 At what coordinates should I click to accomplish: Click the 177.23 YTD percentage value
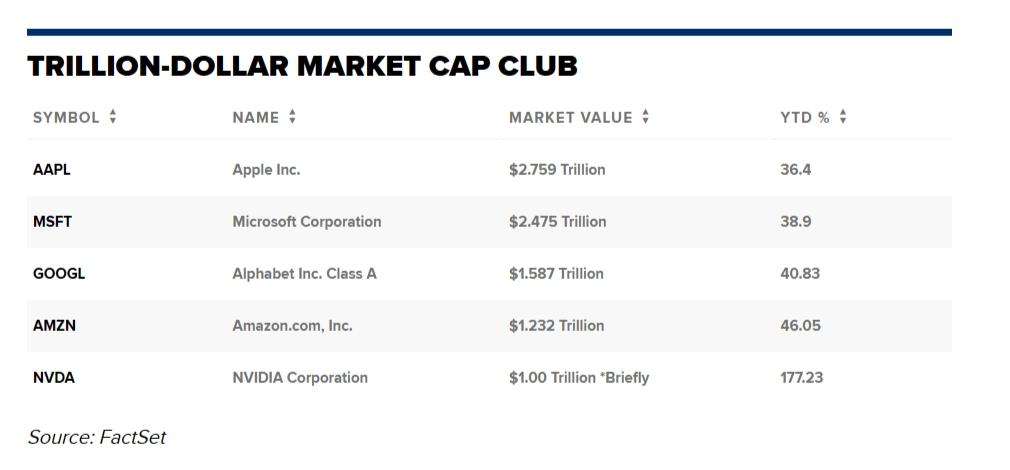(x=802, y=378)
